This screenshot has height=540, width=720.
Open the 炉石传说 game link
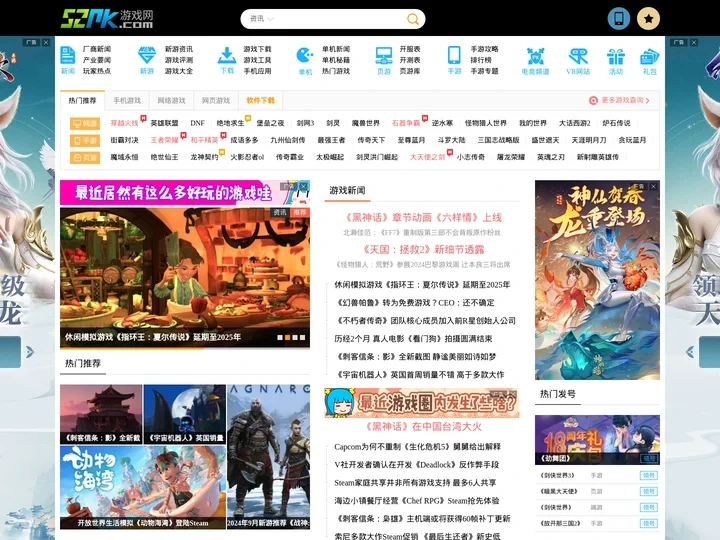coord(616,123)
